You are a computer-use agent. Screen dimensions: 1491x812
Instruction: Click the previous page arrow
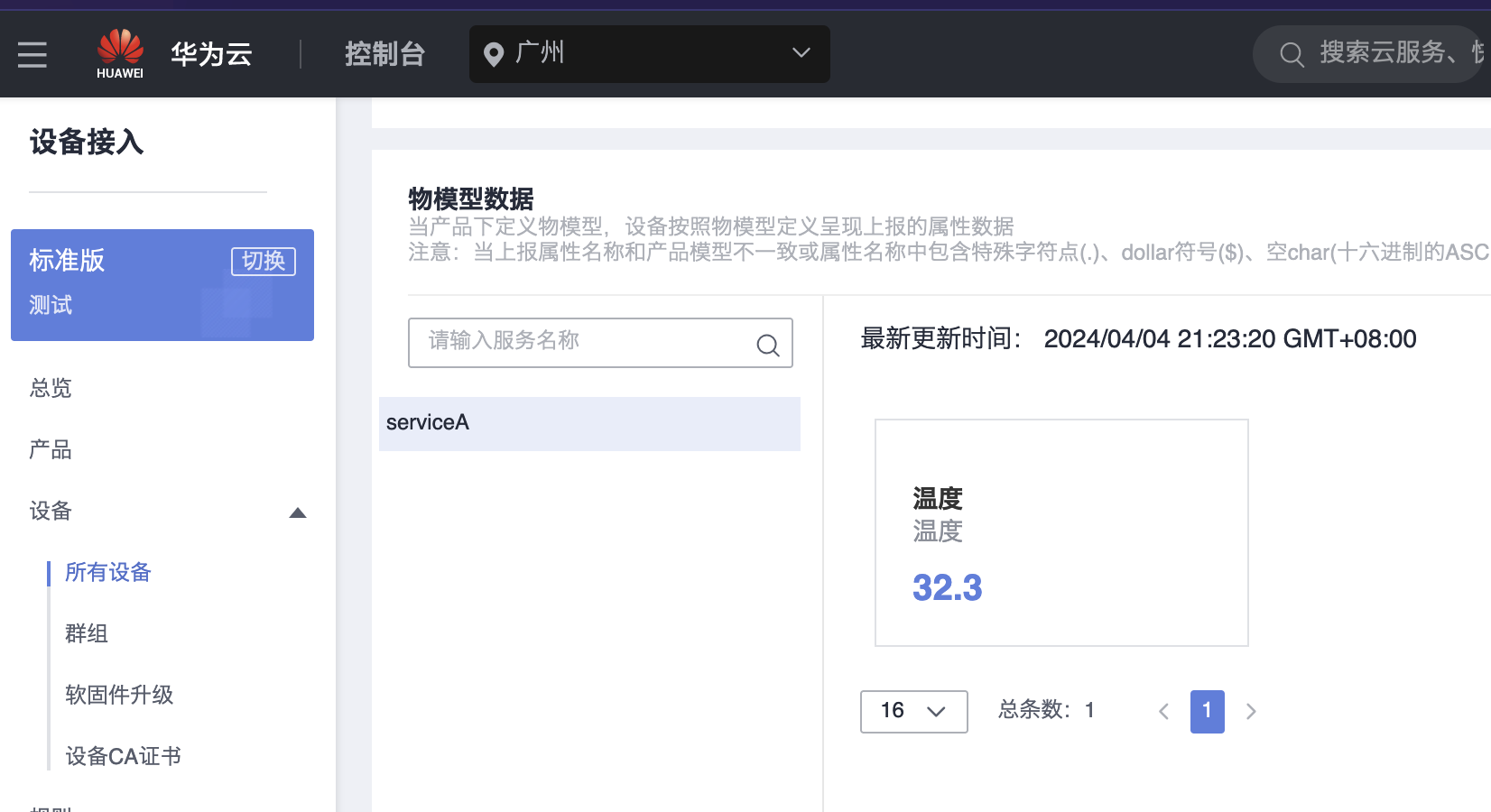[1163, 712]
